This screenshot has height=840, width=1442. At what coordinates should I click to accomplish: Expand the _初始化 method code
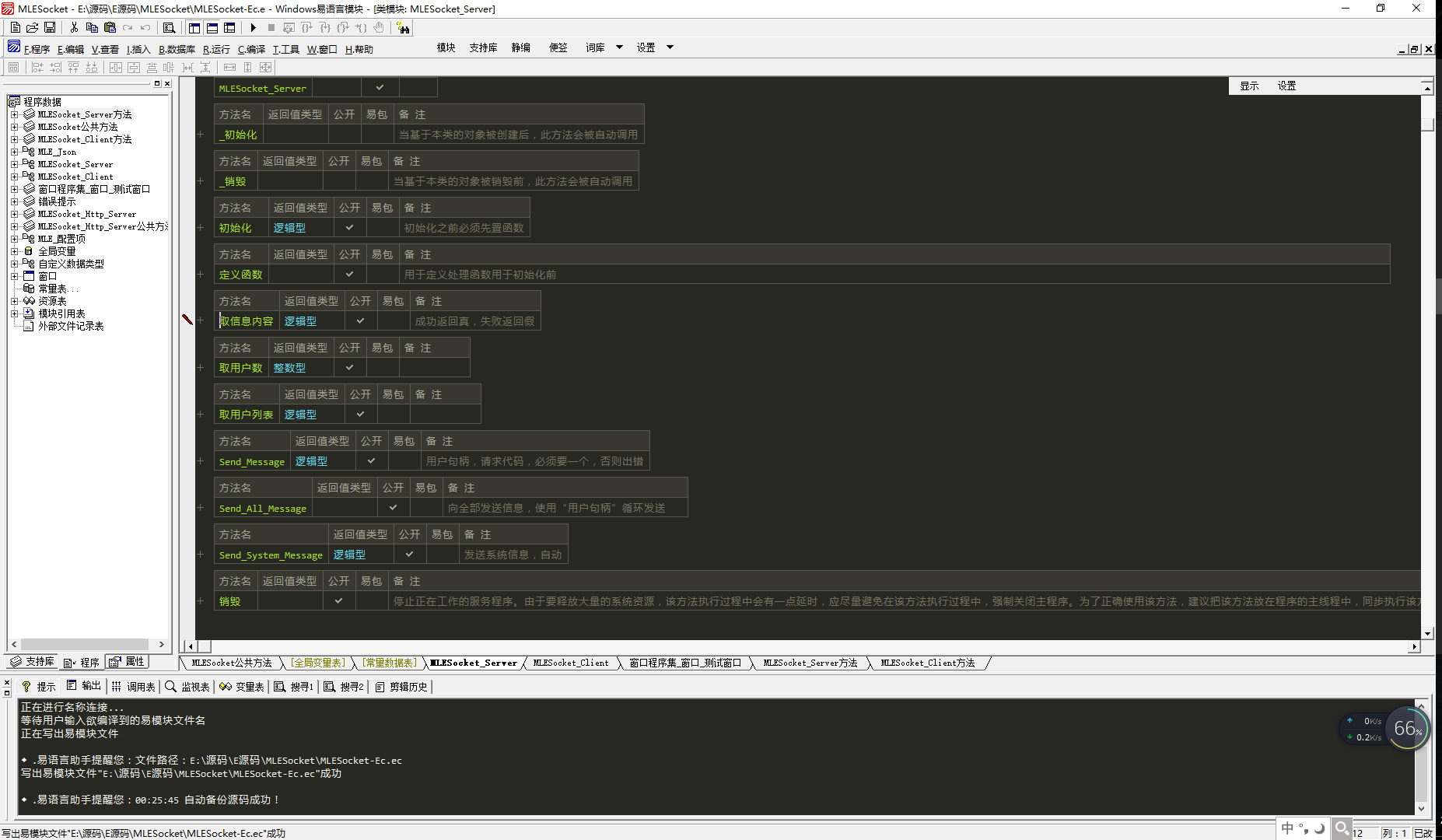[201, 135]
